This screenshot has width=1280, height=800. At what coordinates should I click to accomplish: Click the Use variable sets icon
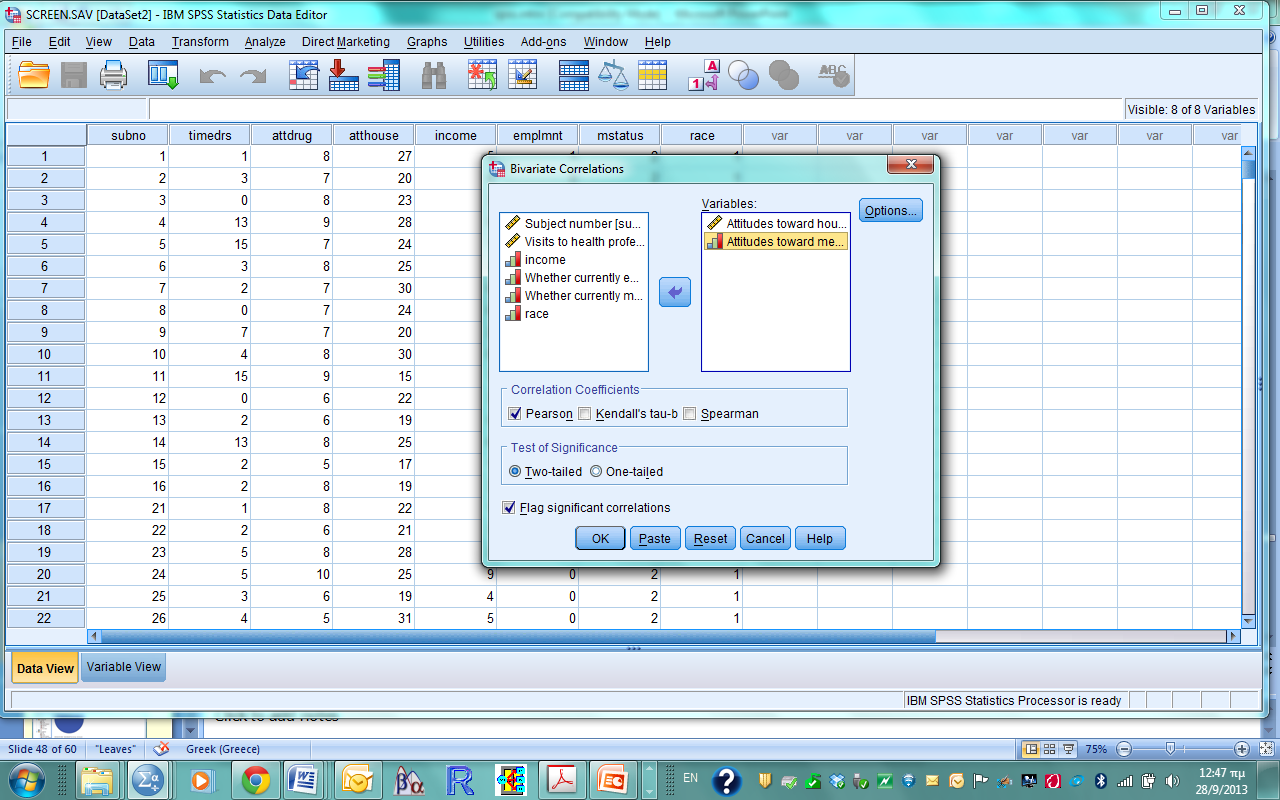tap(743, 75)
